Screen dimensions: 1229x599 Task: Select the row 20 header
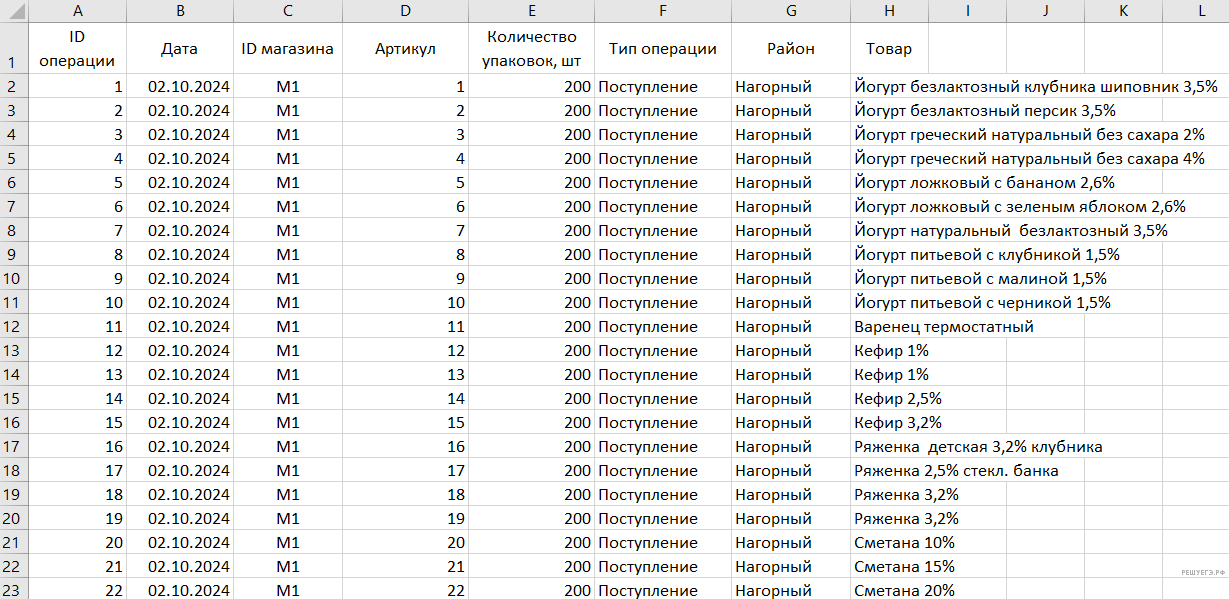13,518
